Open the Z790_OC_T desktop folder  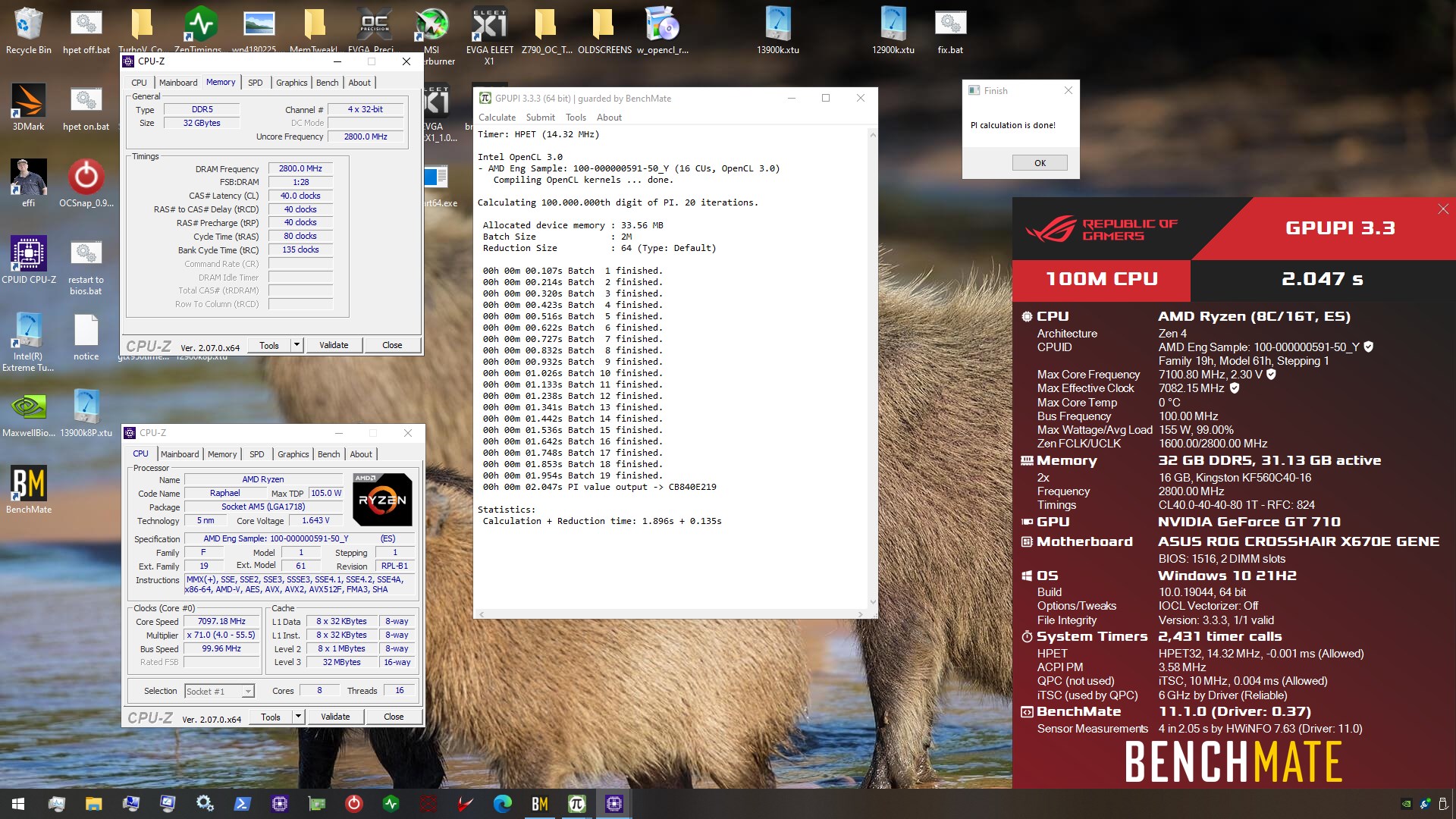click(547, 30)
